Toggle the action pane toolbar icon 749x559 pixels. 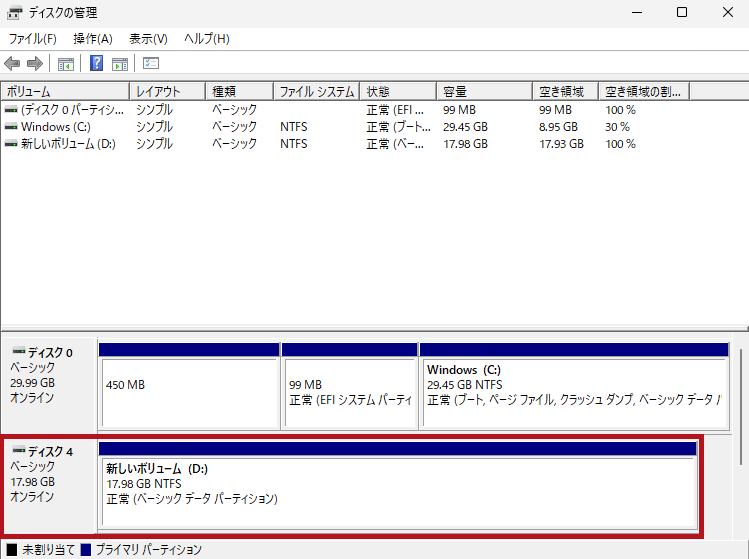tap(120, 64)
